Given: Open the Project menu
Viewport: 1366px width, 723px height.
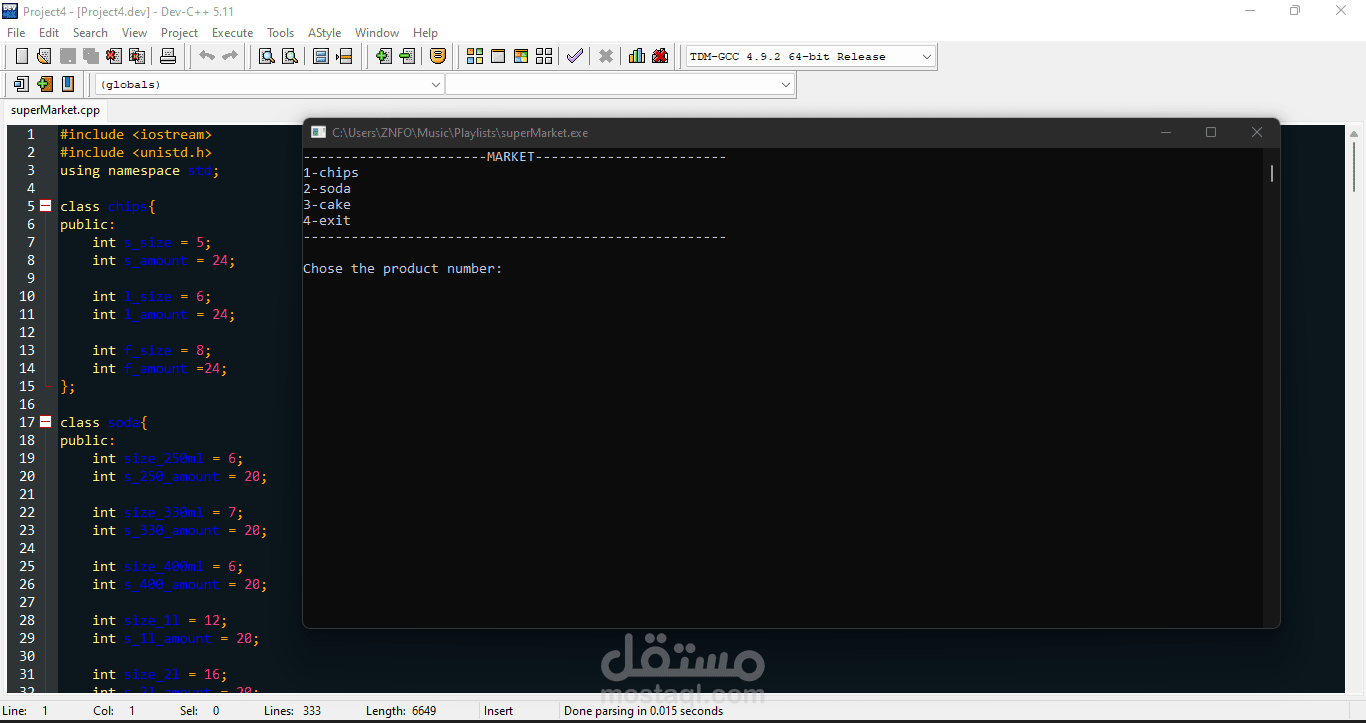Looking at the screenshot, I should (180, 33).
